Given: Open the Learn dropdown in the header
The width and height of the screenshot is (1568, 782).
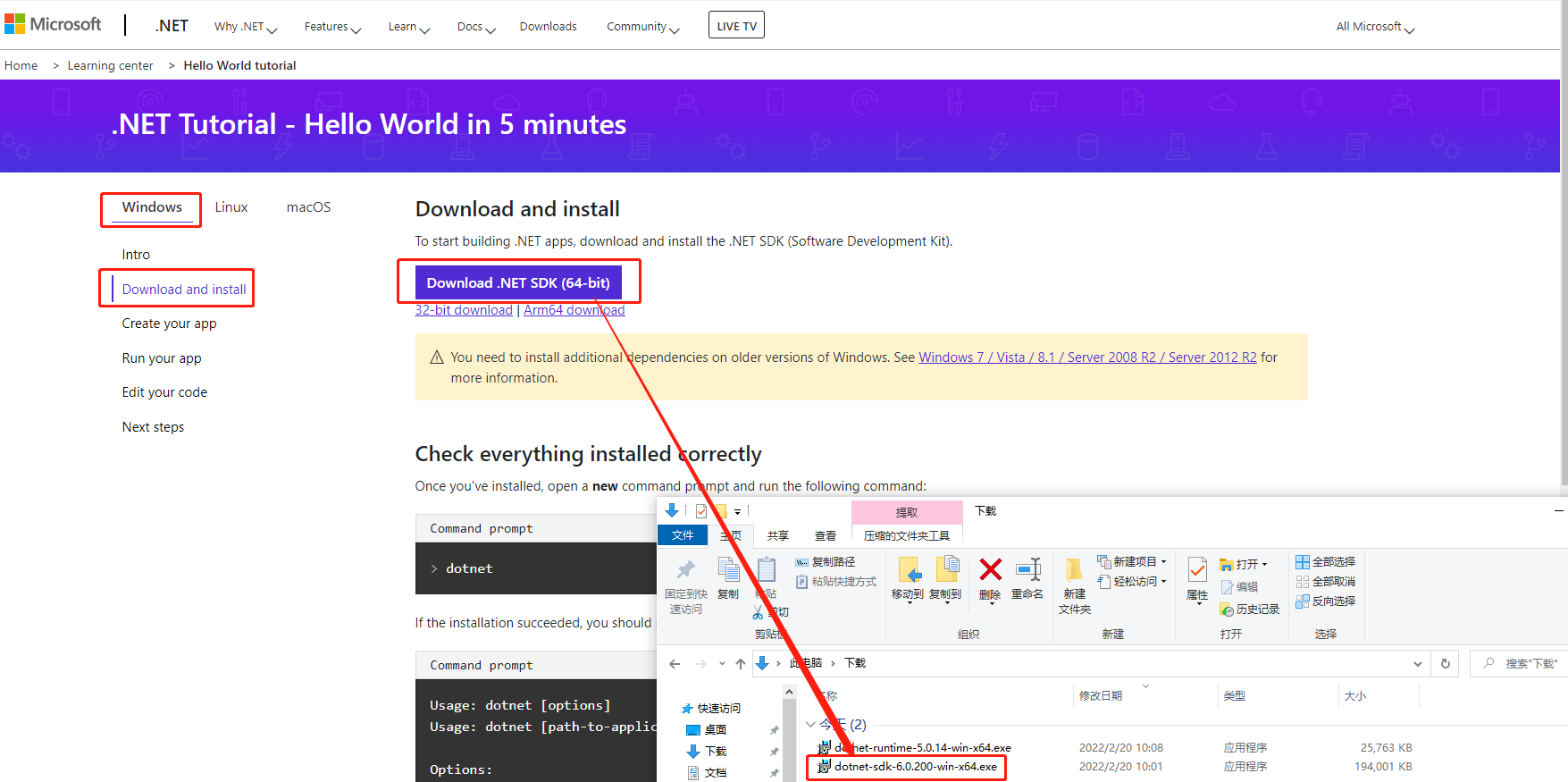Looking at the screenshot, I should [409, 27].
